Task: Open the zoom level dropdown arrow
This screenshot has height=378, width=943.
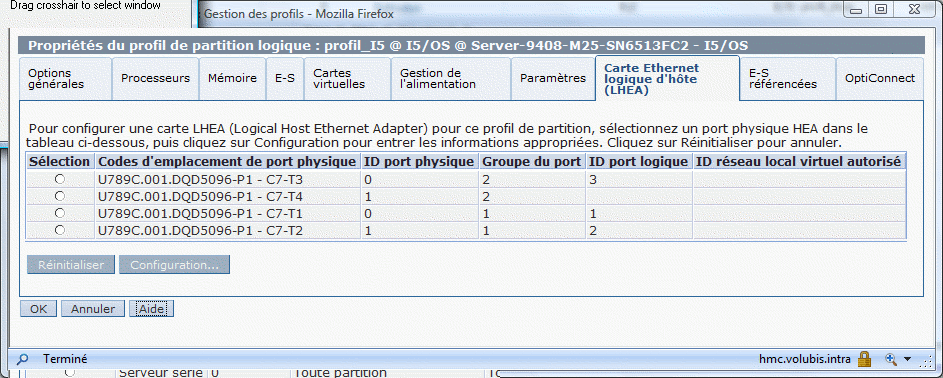Action: [907, 359]
